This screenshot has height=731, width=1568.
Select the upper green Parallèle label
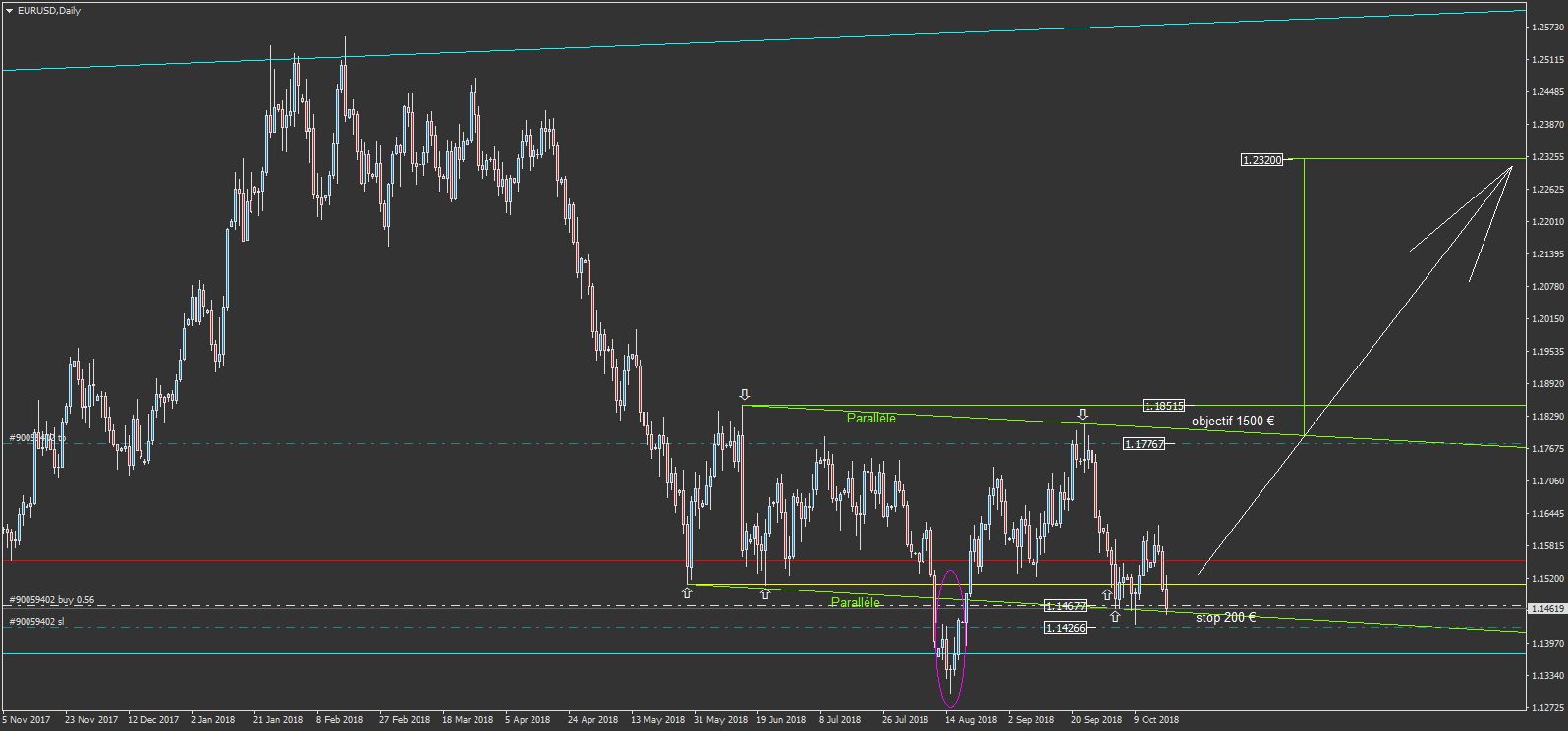click(871, 418)
